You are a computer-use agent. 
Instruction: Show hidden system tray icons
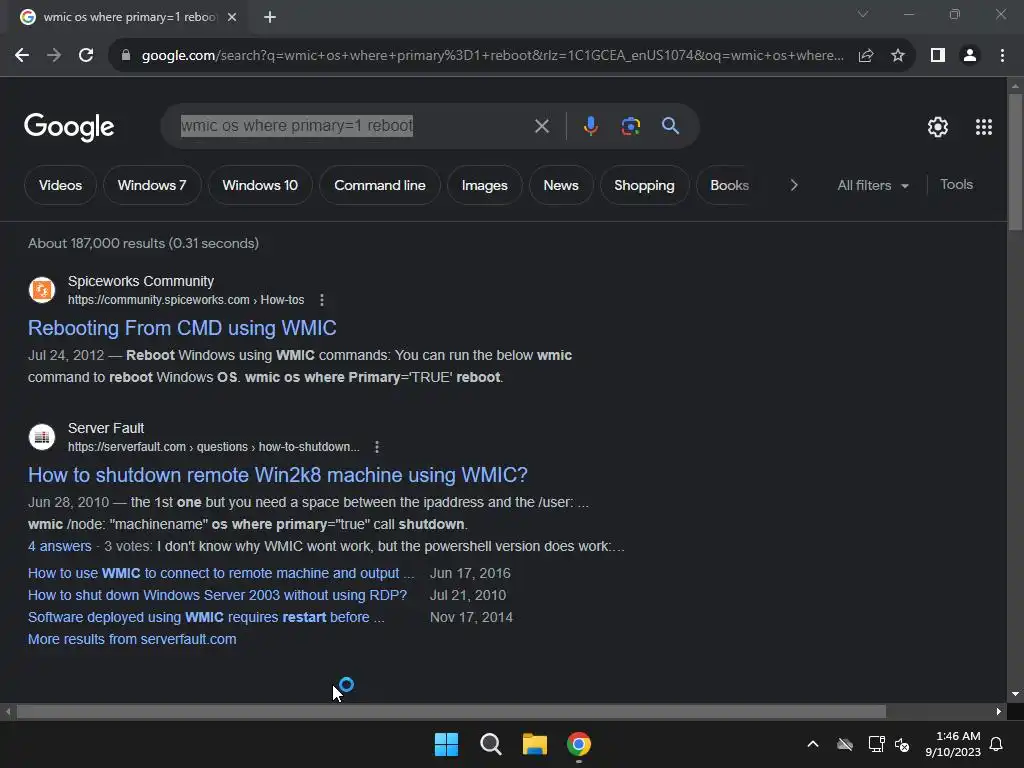(813, 744)
